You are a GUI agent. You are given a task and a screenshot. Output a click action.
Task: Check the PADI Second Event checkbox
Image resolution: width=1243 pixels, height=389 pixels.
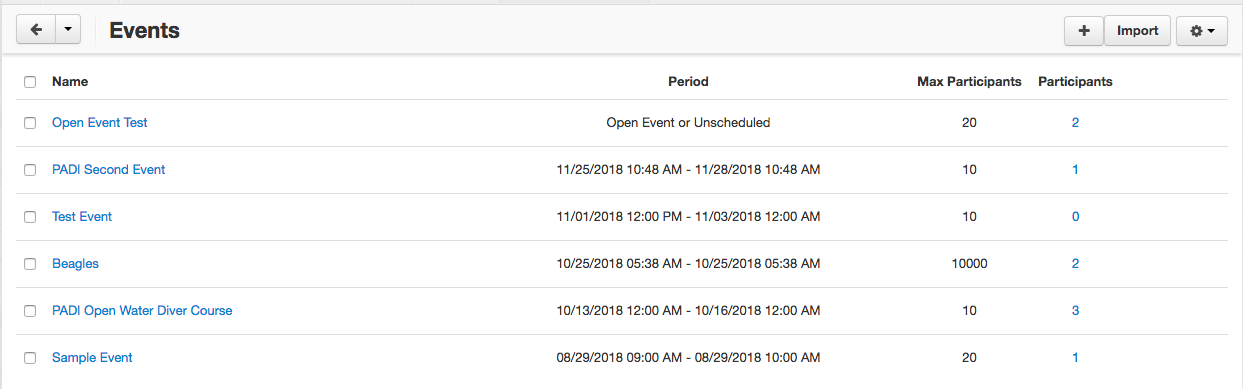pos(30,170)
